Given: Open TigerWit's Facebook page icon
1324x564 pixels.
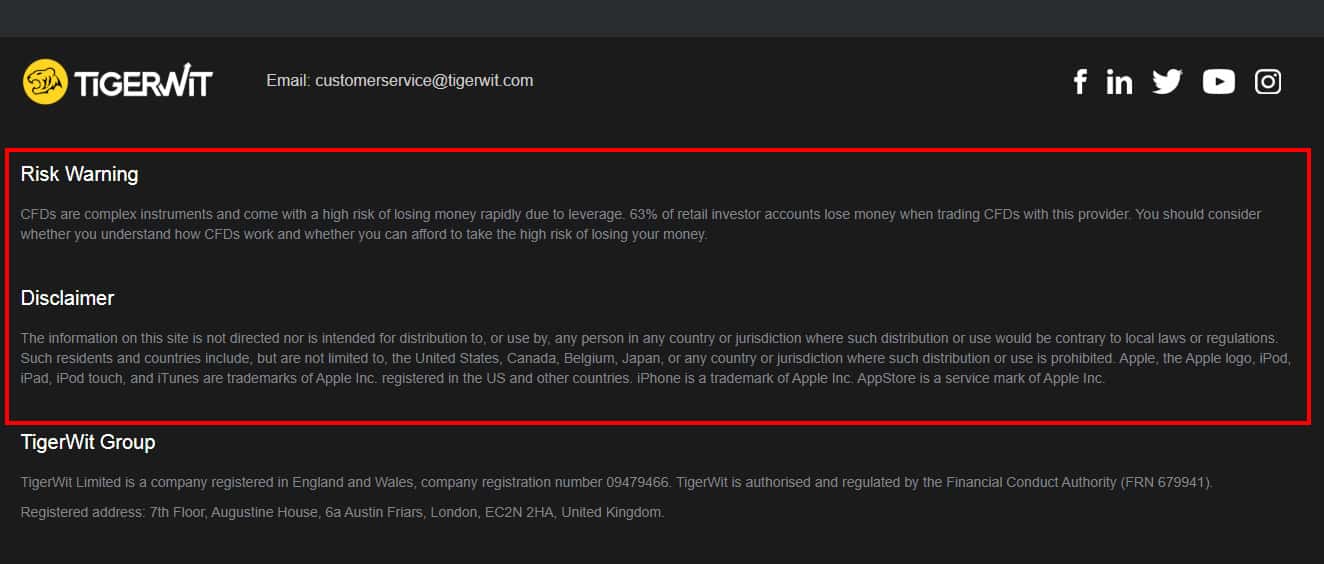Looking at the screenshot, I should 1079,82.
